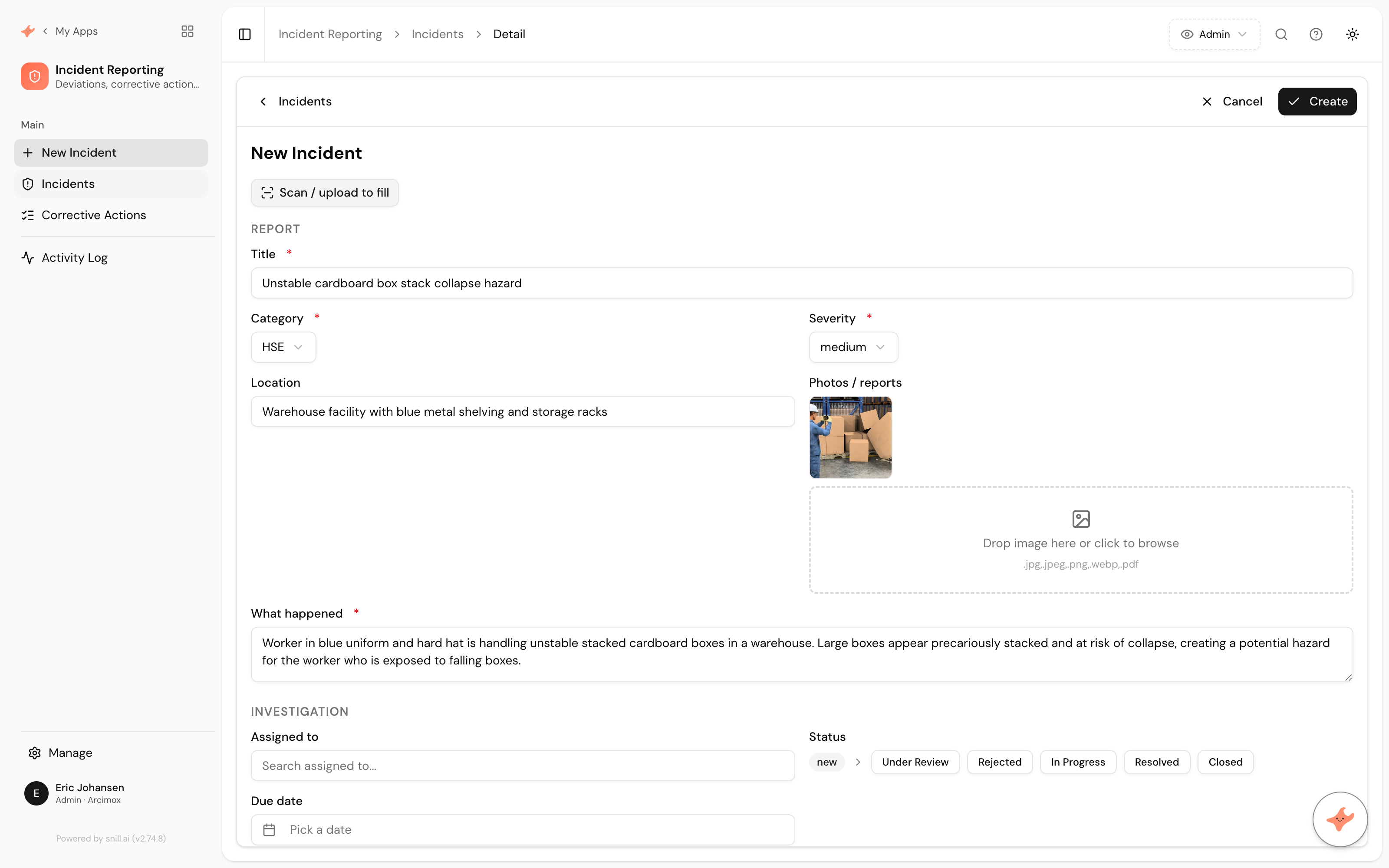The height and width of the screenshot is (868, 1389).
Task: Open the apps grid icon
Action: tap(187, 31)
